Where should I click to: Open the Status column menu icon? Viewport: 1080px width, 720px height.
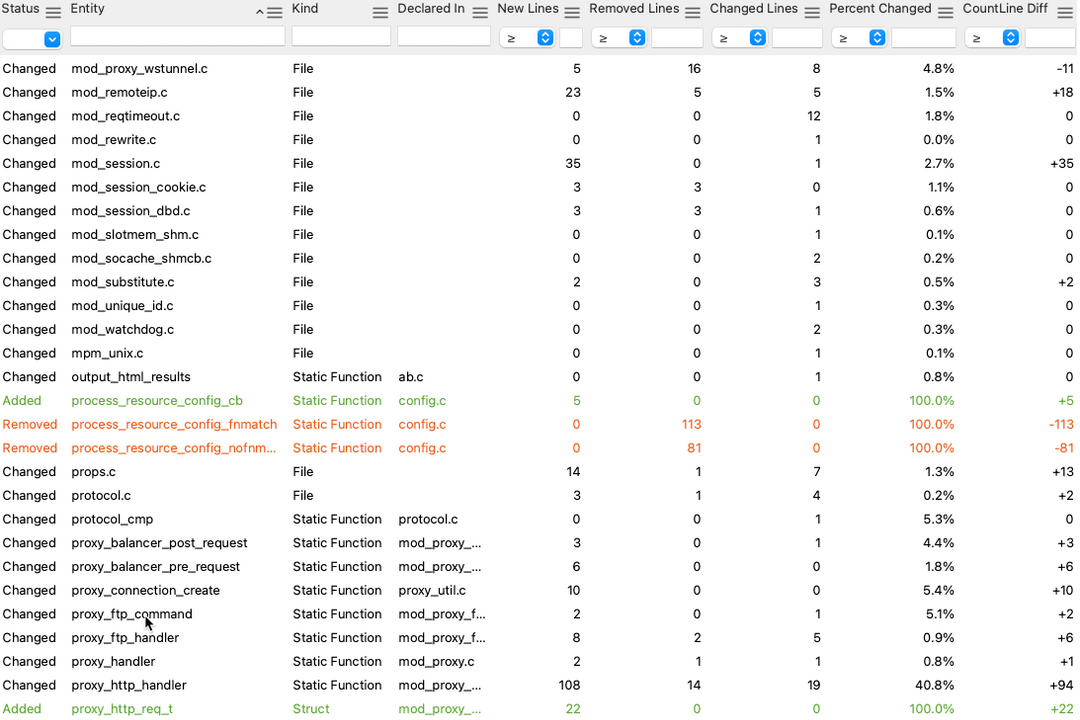pyautogui.click(x=53, y=12)
